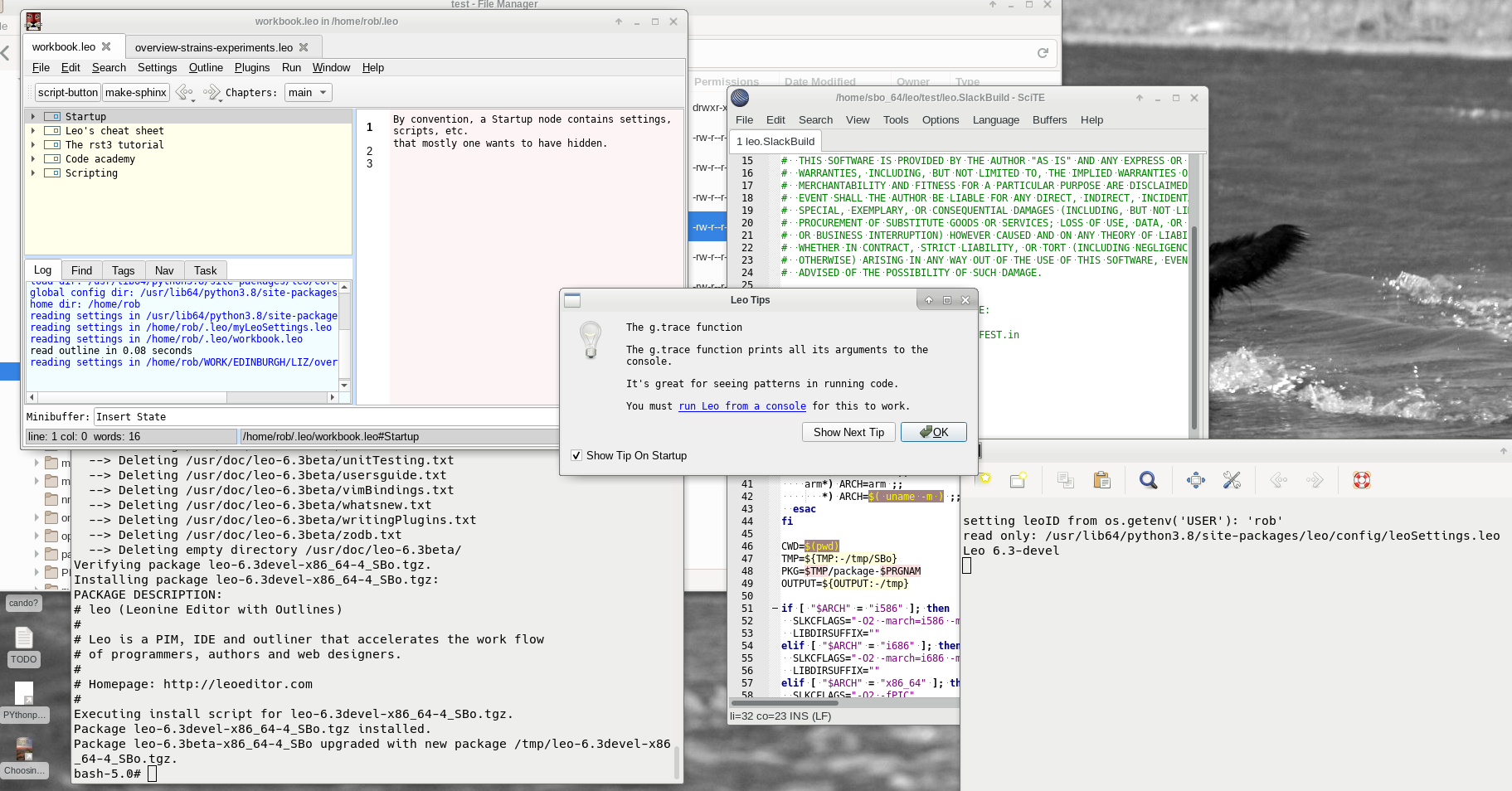
Task: Open the Chapters dropdown showing main
Action: click(308, 92)
